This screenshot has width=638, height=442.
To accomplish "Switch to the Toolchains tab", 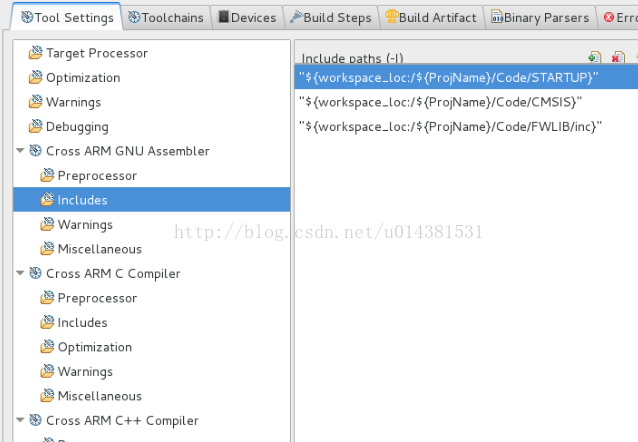I will click(166, 17).
